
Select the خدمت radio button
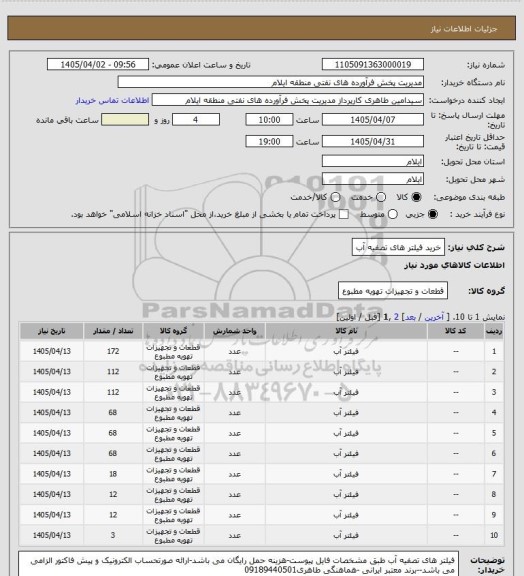click(x=381, y=197)
